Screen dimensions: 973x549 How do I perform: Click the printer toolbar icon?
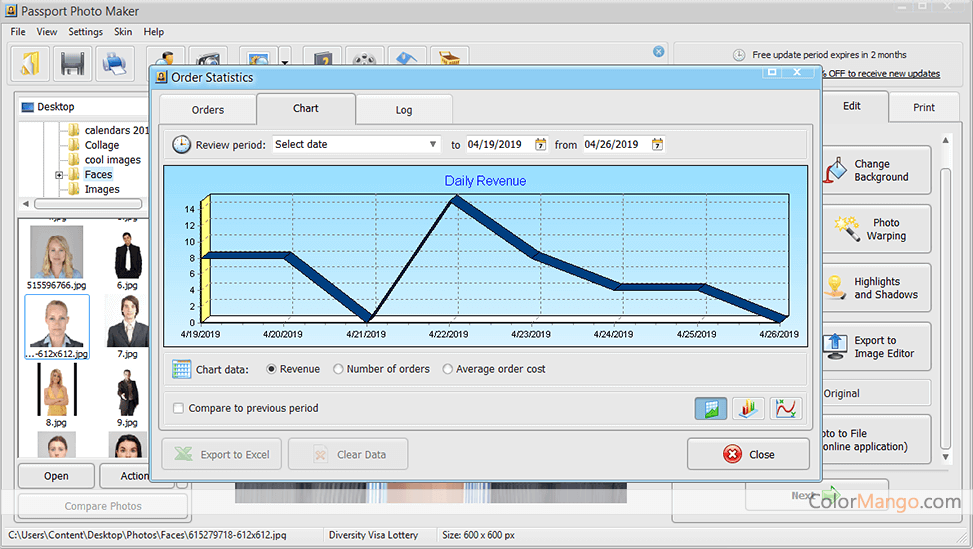(x=115, y=64)
